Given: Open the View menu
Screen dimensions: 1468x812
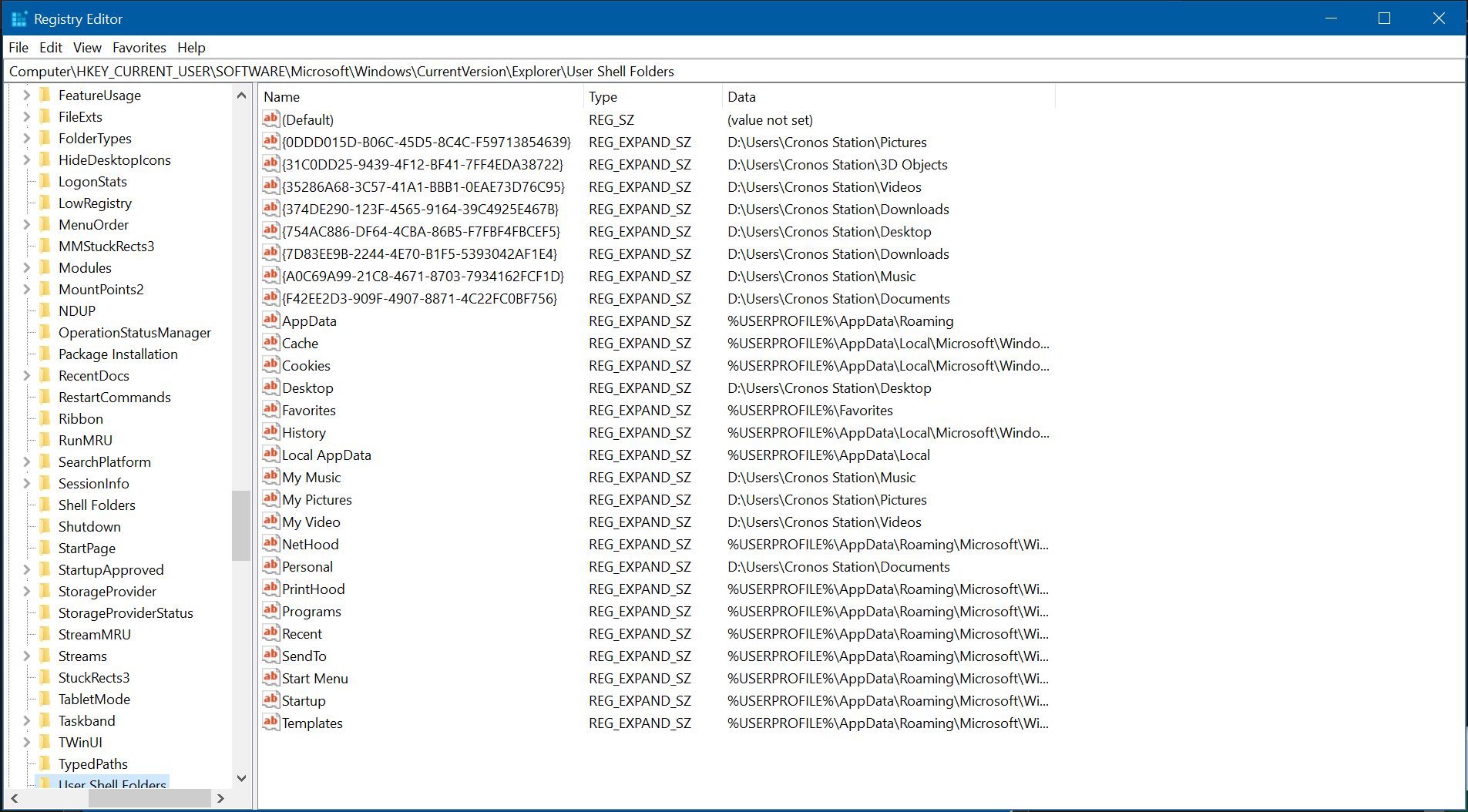Looking at the screenshot, I should point(87,48).
